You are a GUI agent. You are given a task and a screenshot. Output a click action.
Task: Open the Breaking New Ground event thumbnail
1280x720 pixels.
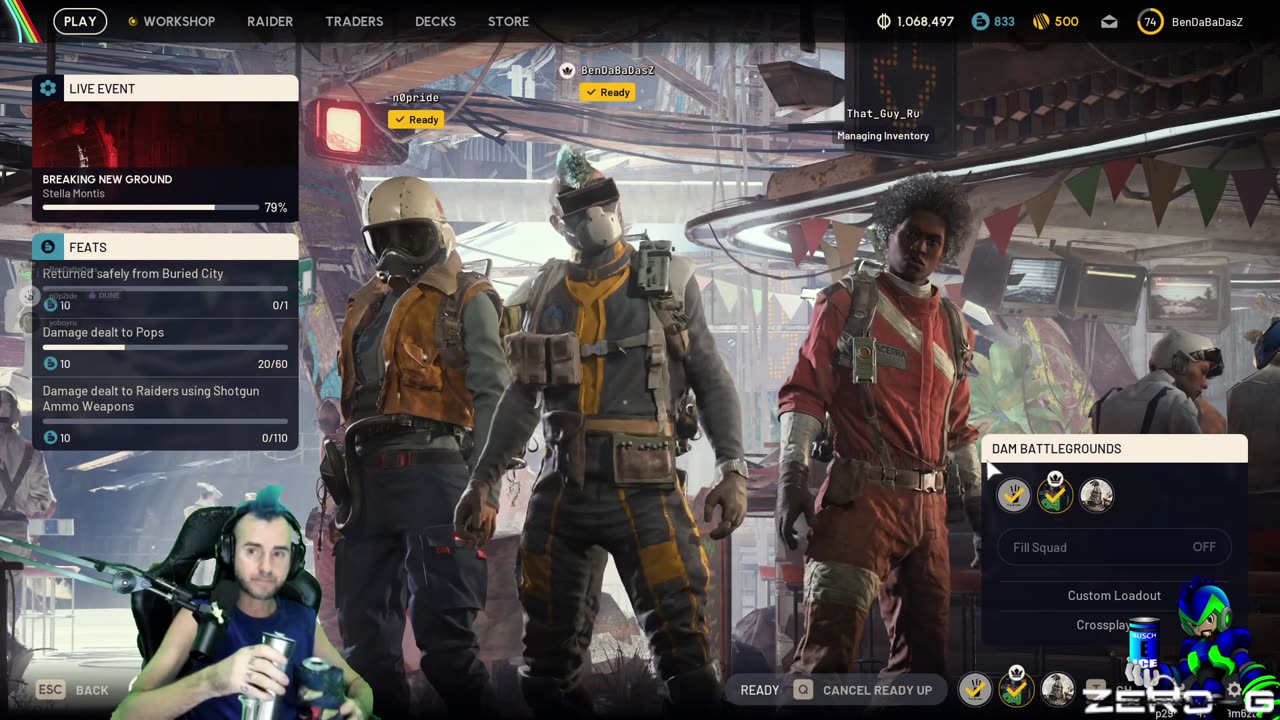point(165,134)
